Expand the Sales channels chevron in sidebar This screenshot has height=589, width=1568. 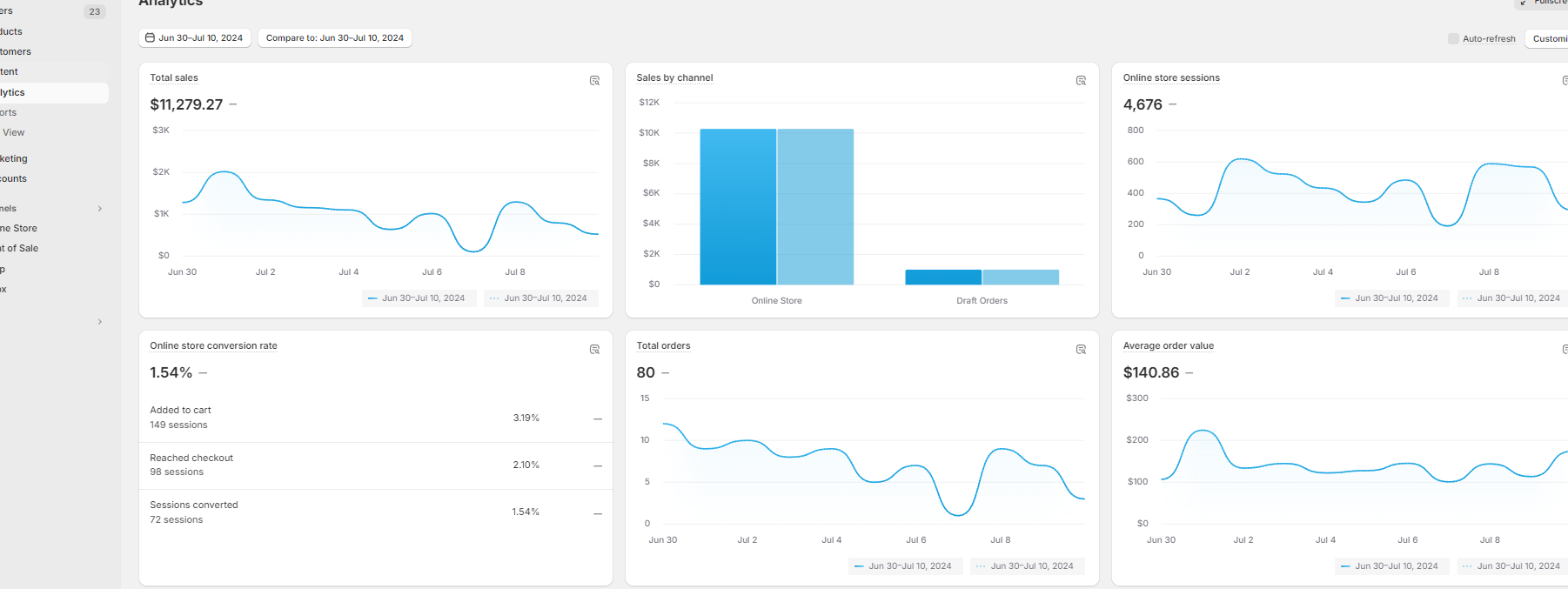[100, 209]
